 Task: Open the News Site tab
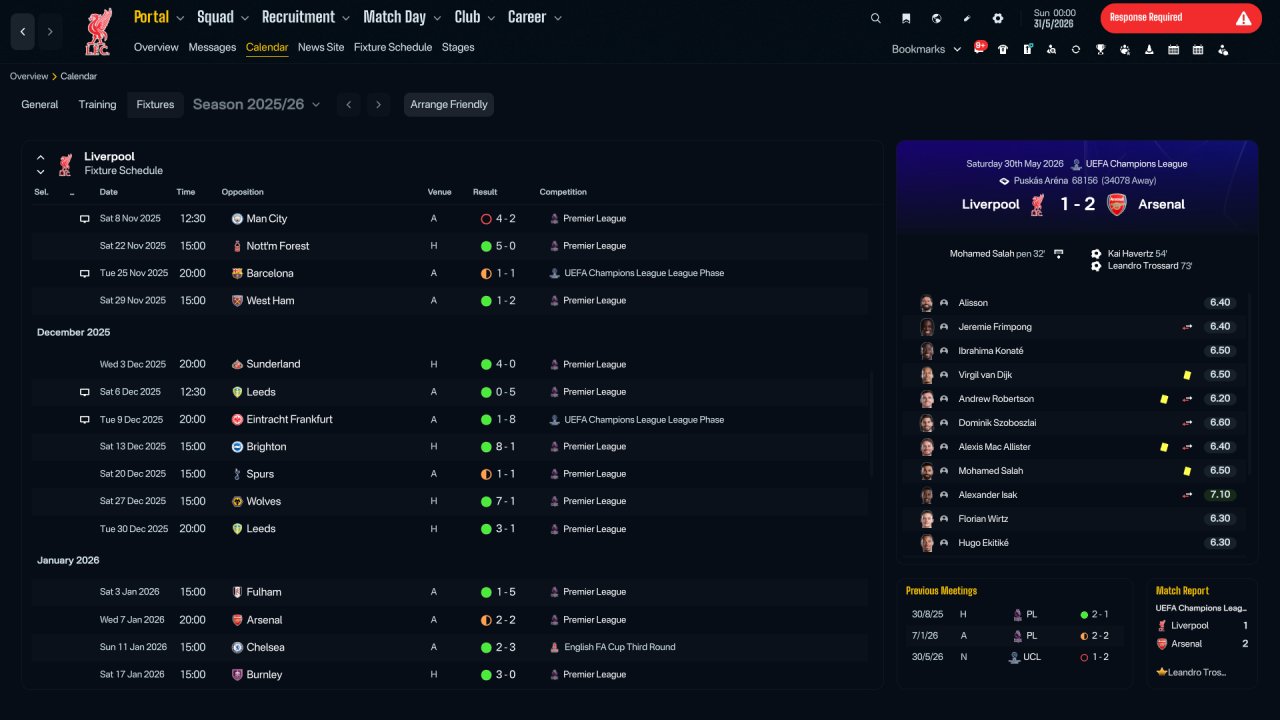coord(321,47)
